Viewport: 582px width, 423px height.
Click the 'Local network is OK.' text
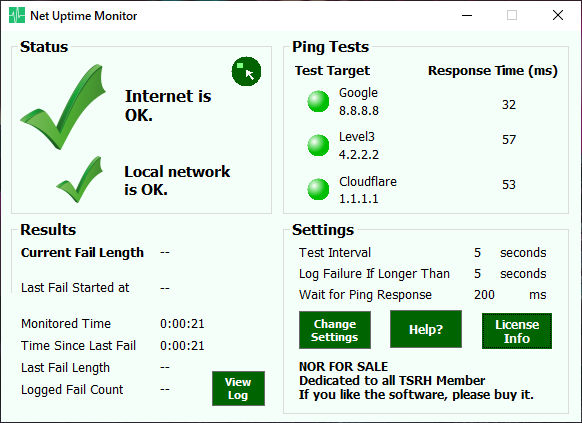point(177,181)
